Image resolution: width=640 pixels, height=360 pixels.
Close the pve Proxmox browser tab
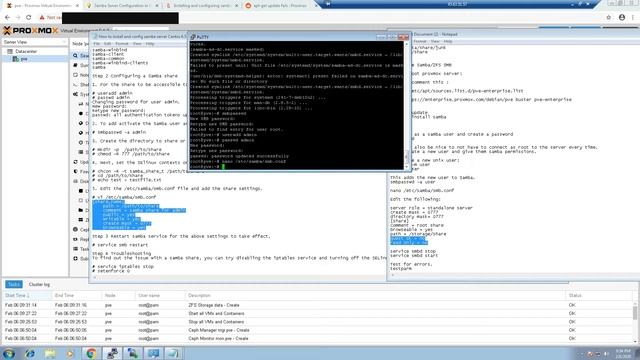point(77,6)
